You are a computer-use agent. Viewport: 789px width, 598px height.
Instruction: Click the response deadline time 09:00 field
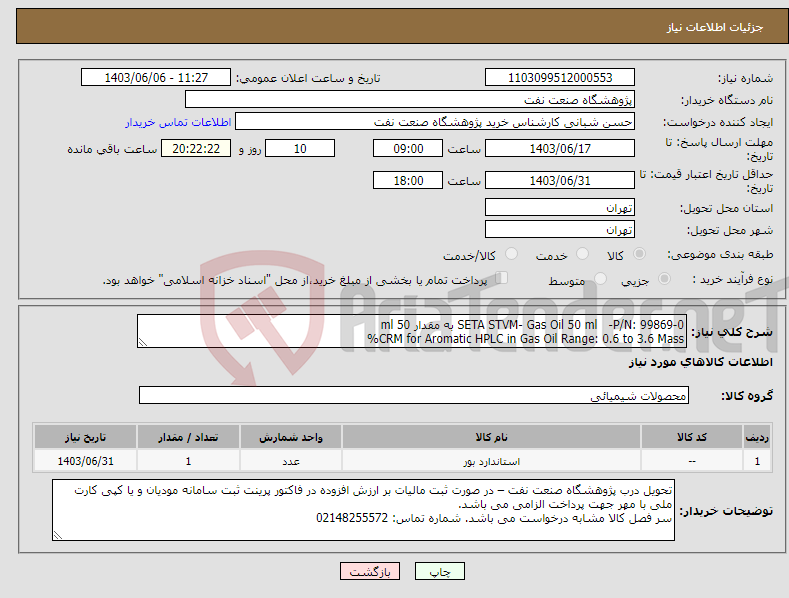[x=408, y=148]
